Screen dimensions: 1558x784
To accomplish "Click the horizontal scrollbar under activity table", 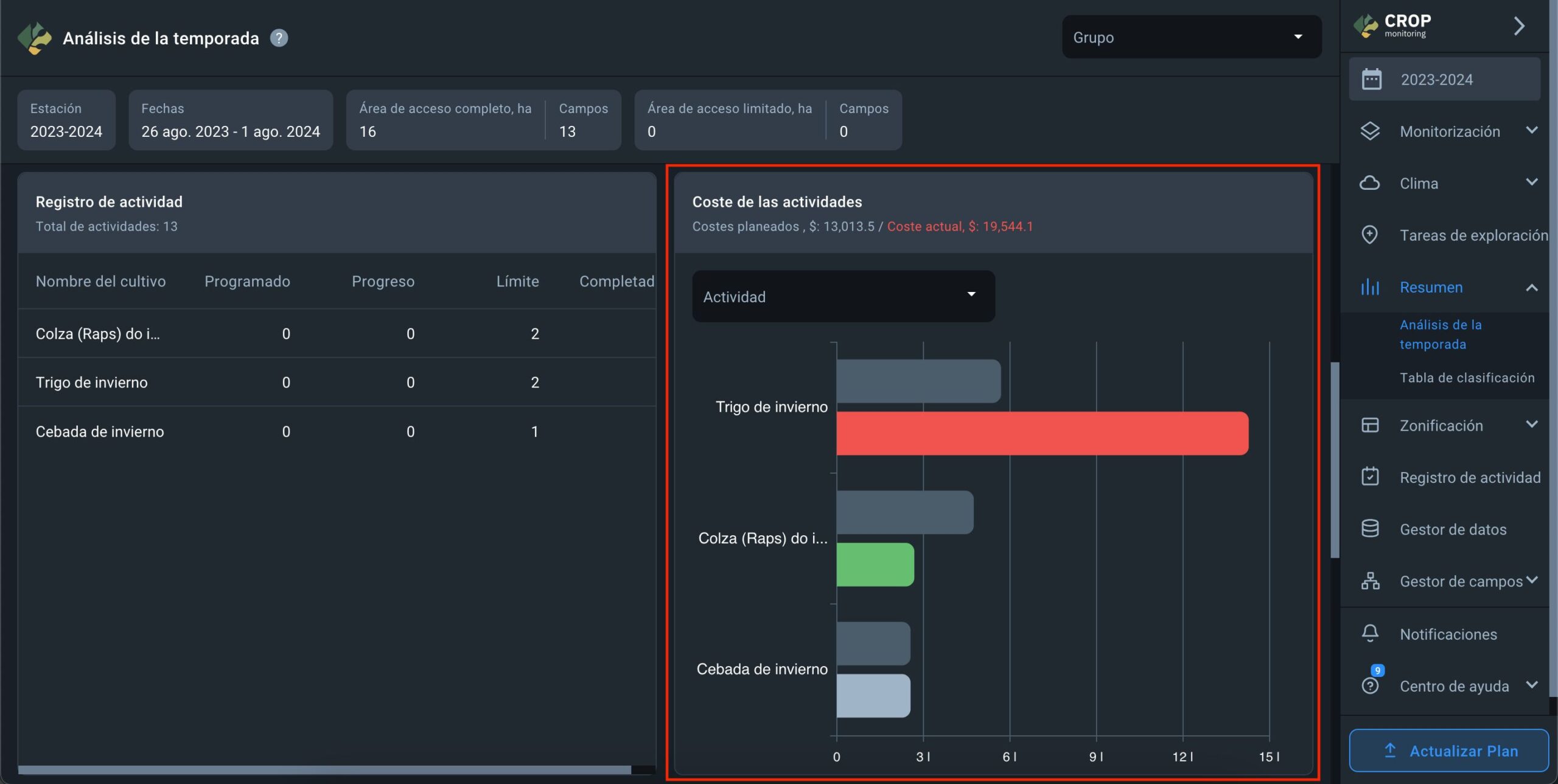I will pos(324,769).
